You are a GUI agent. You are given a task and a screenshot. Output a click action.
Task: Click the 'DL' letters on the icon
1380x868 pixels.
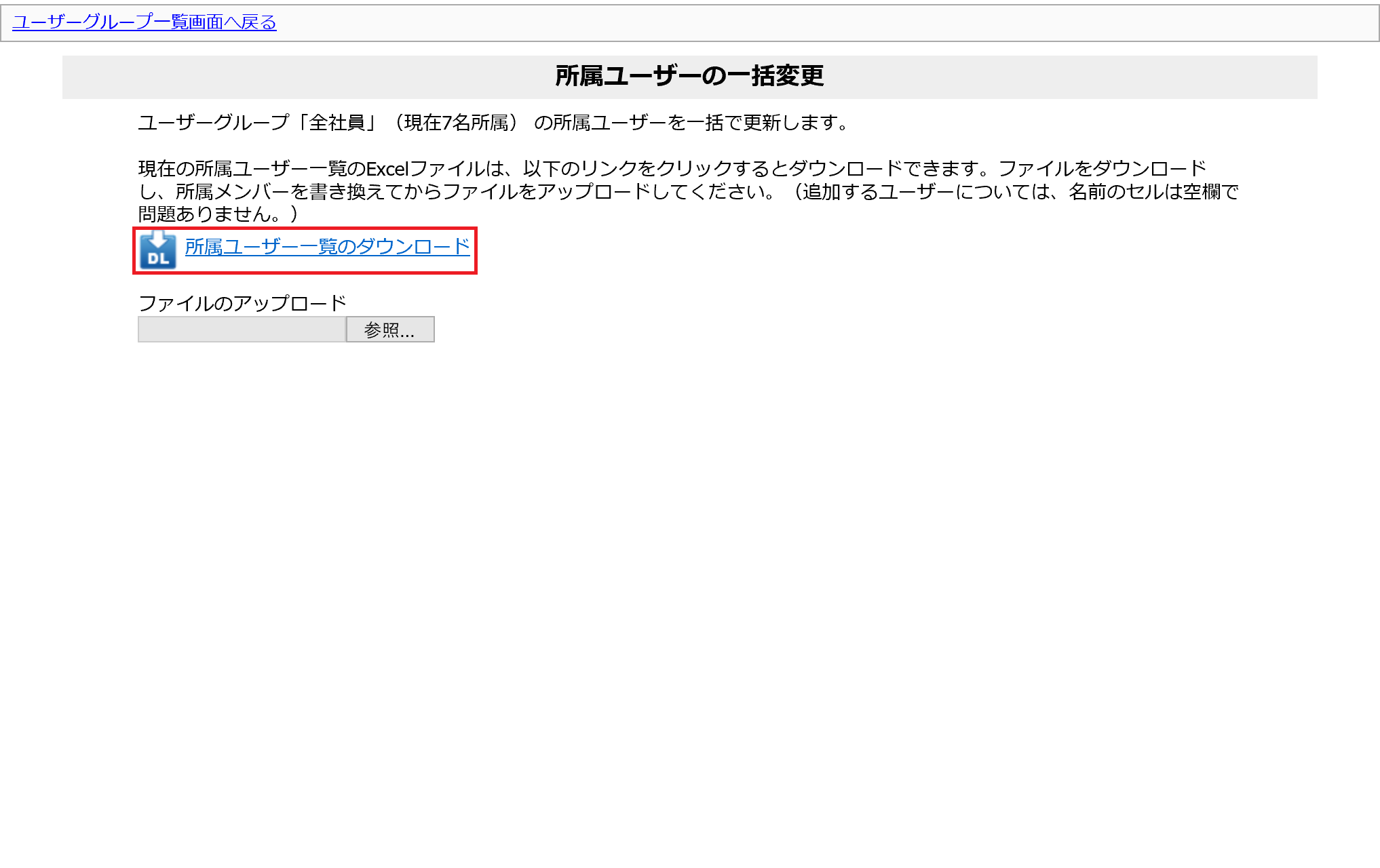tap(158, 259)
